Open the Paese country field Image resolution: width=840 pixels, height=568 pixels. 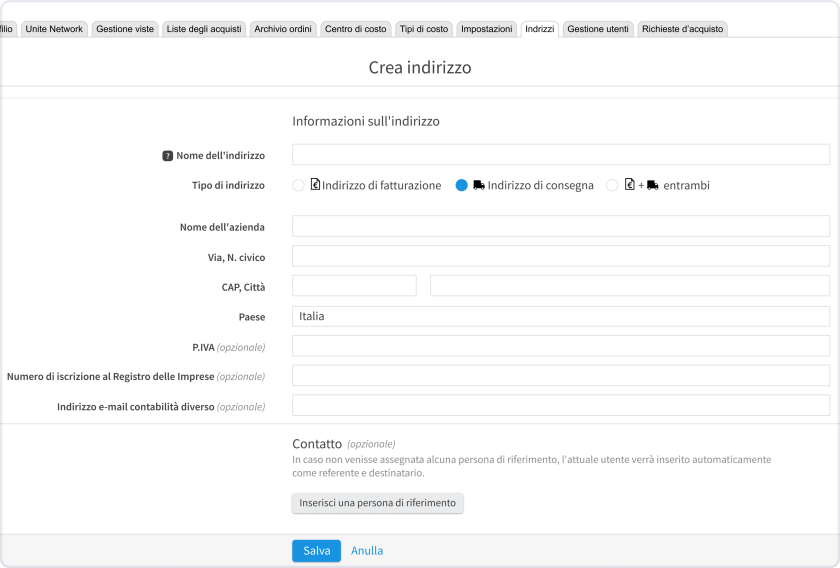[x=560, y=316]
